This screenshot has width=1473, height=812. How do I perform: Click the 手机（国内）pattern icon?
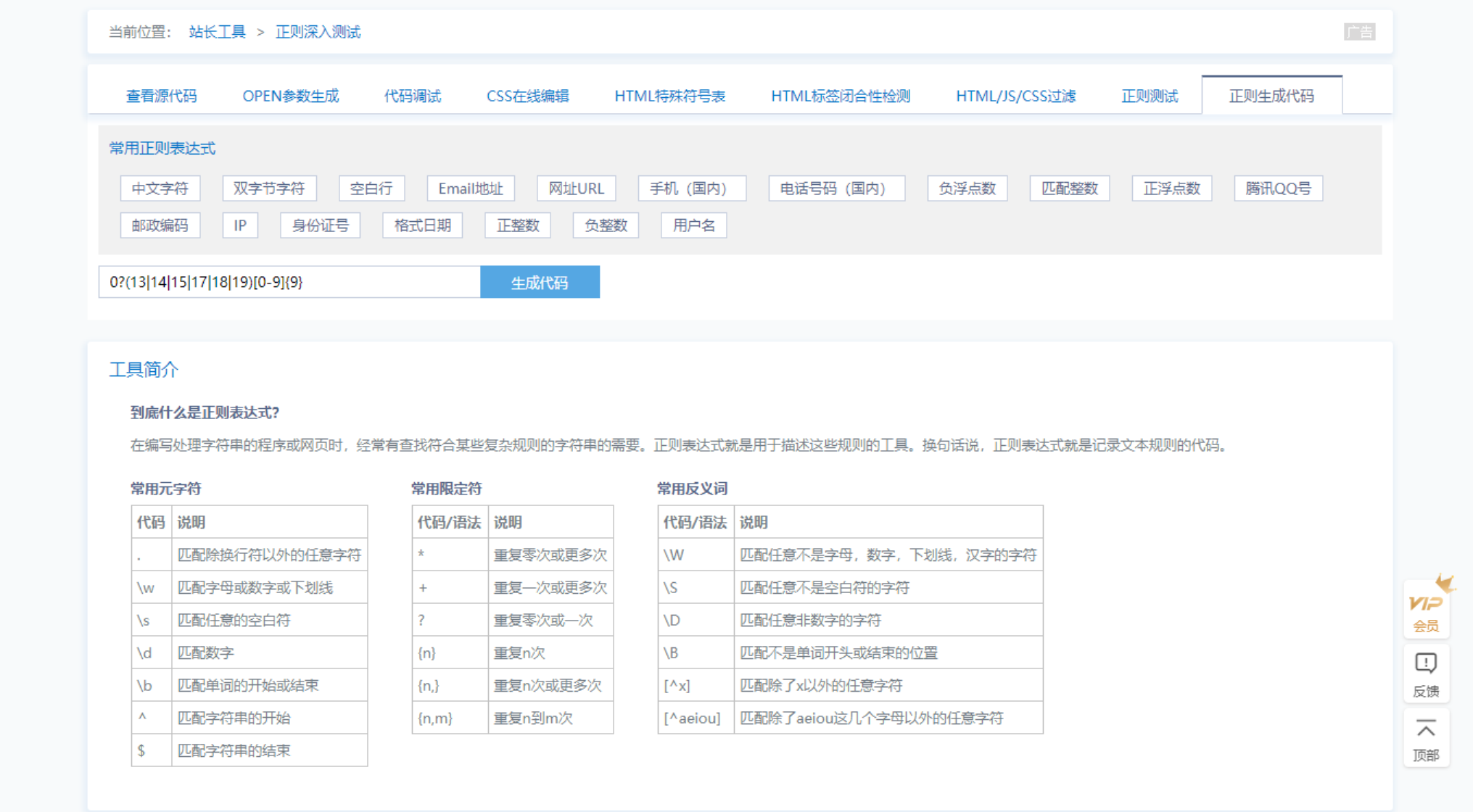[690, 189]
